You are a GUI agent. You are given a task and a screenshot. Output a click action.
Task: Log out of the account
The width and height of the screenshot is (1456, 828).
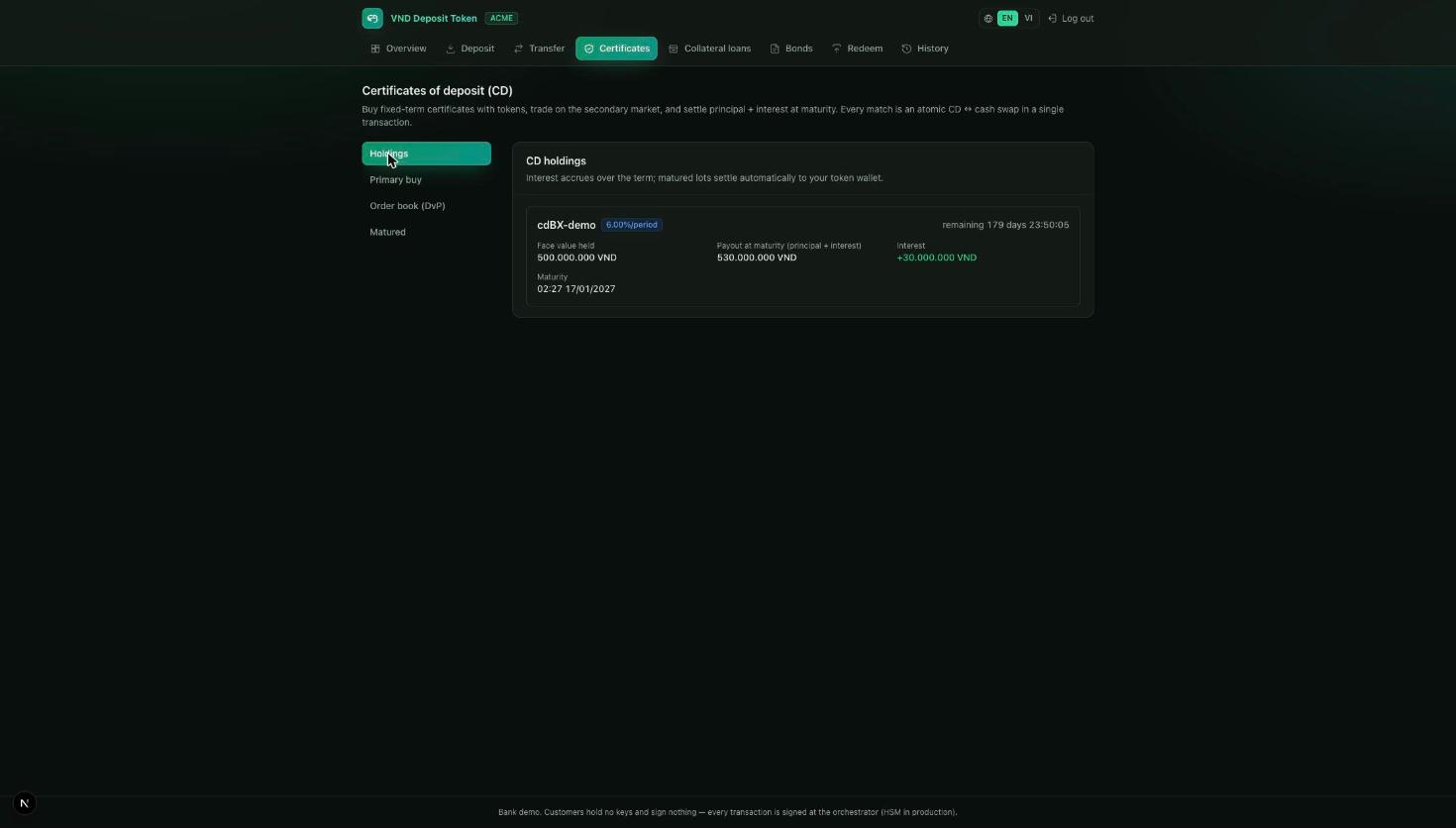tap(1071, 19)
